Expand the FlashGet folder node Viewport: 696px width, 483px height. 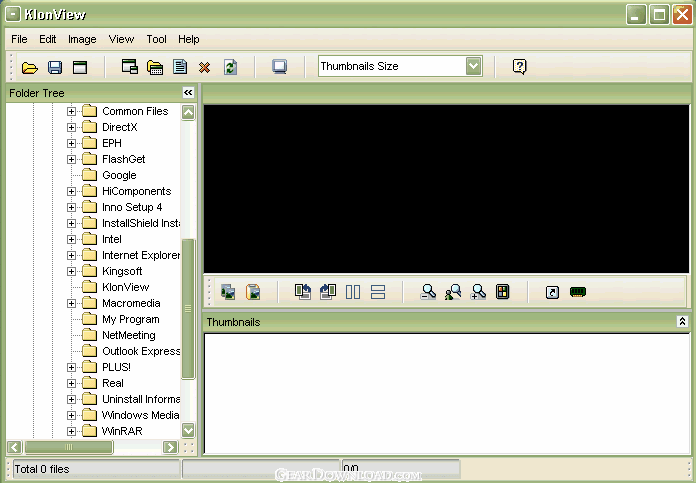tap(71, 159)
